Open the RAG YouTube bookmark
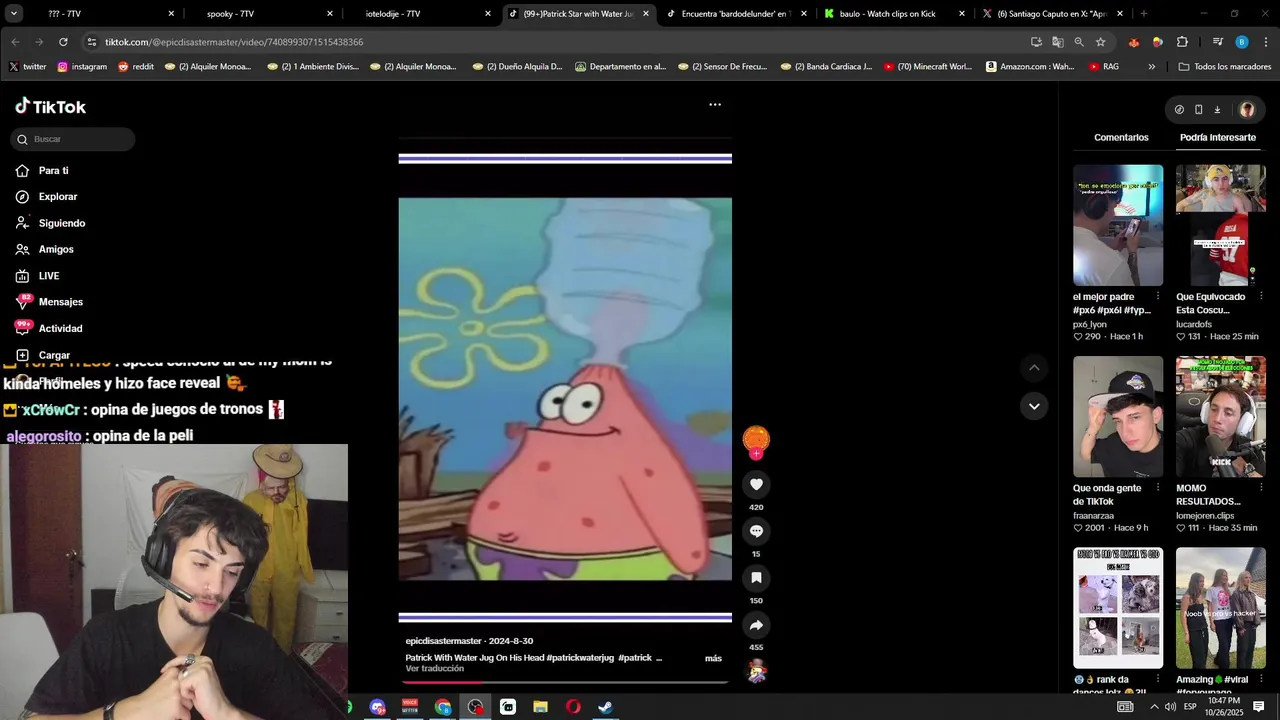The image size is (1280, 720). pos(1104,67)
